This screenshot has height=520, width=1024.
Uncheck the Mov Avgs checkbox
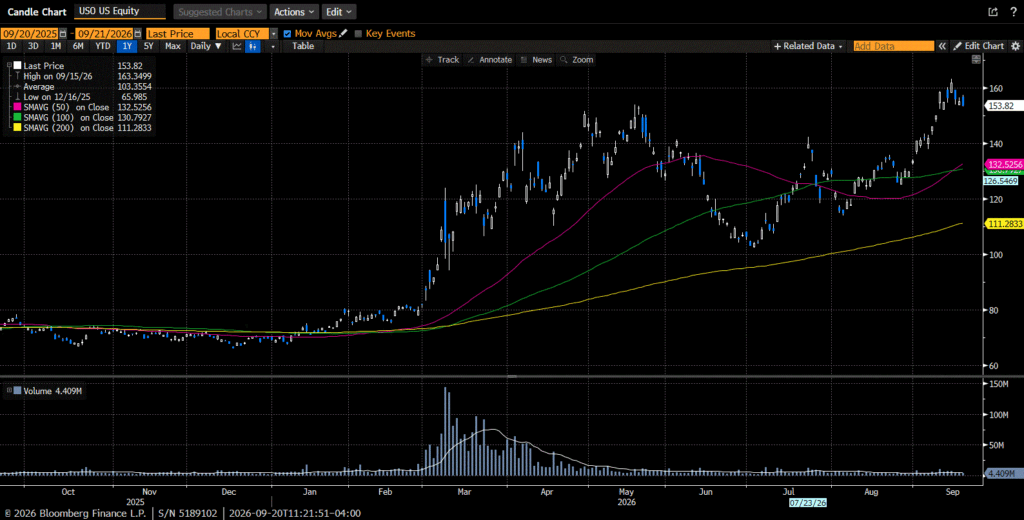coord(288,33)
